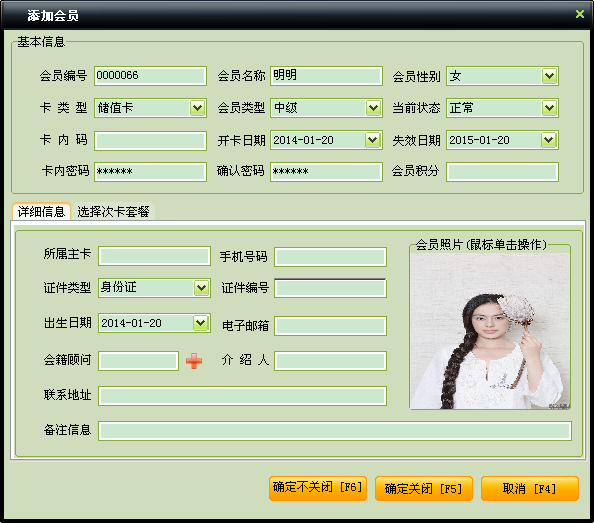Switch to the 选择次卡套餐 tab
The height and width of the screenshot is (523, 594).
pos(114,212)
